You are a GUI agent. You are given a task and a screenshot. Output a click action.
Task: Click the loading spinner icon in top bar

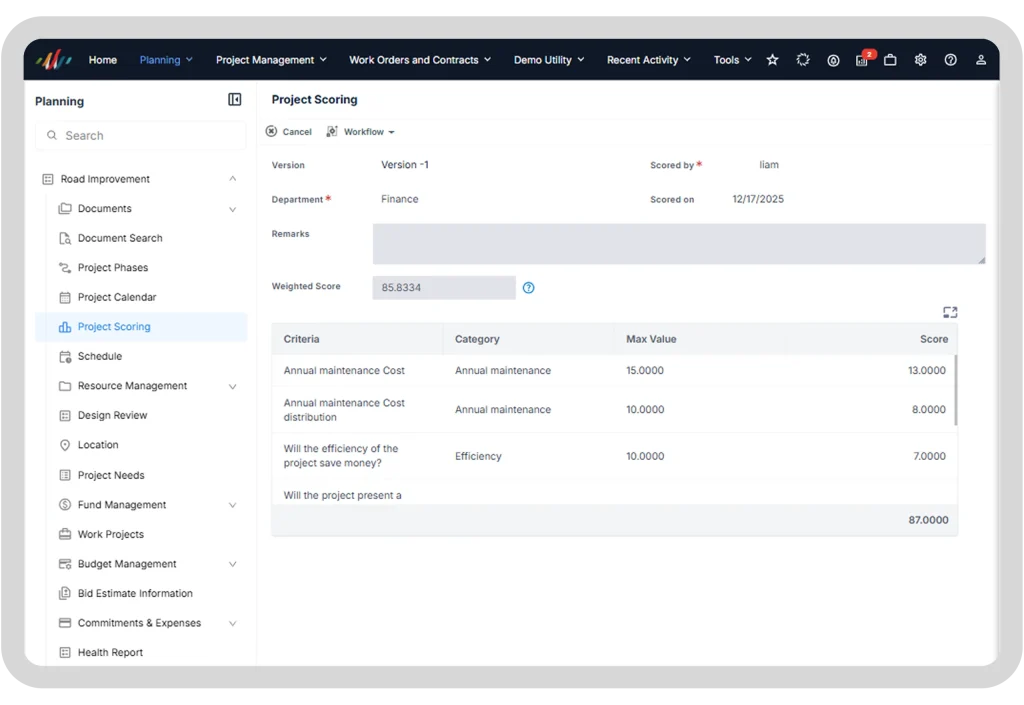(803, 60)
